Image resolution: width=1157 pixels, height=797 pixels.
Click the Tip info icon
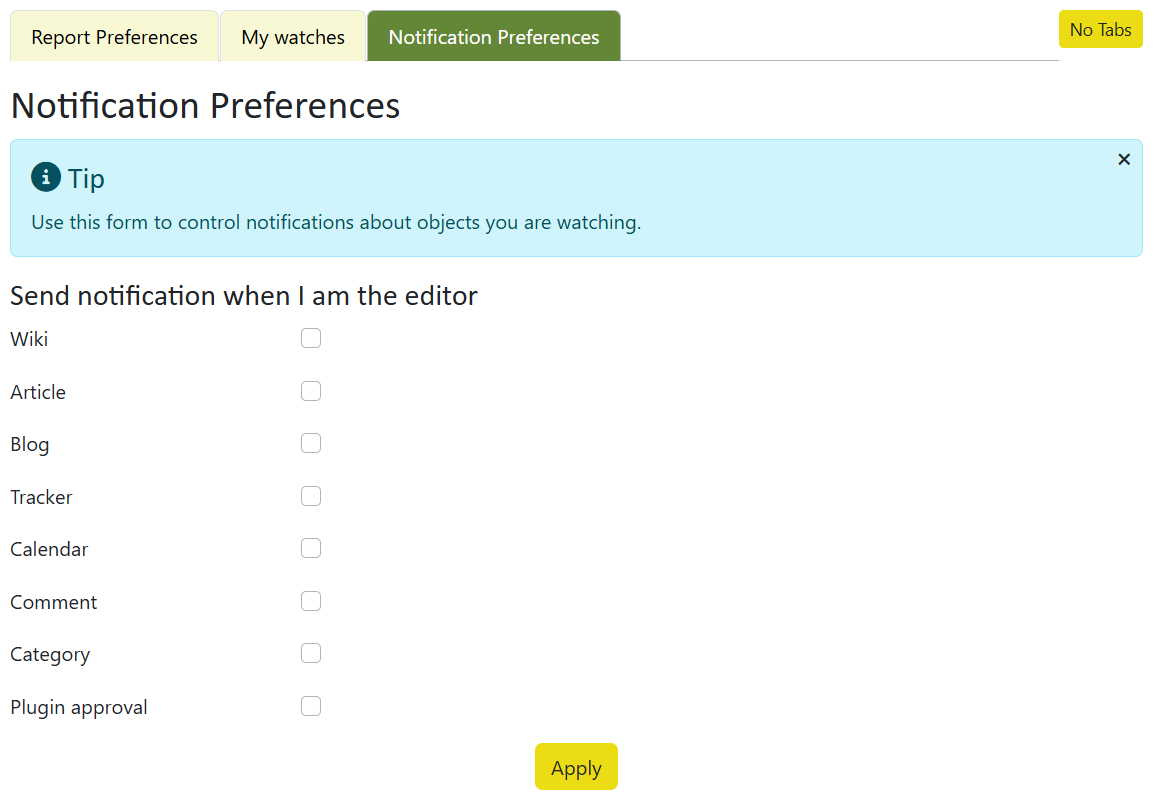click(46, 177)
